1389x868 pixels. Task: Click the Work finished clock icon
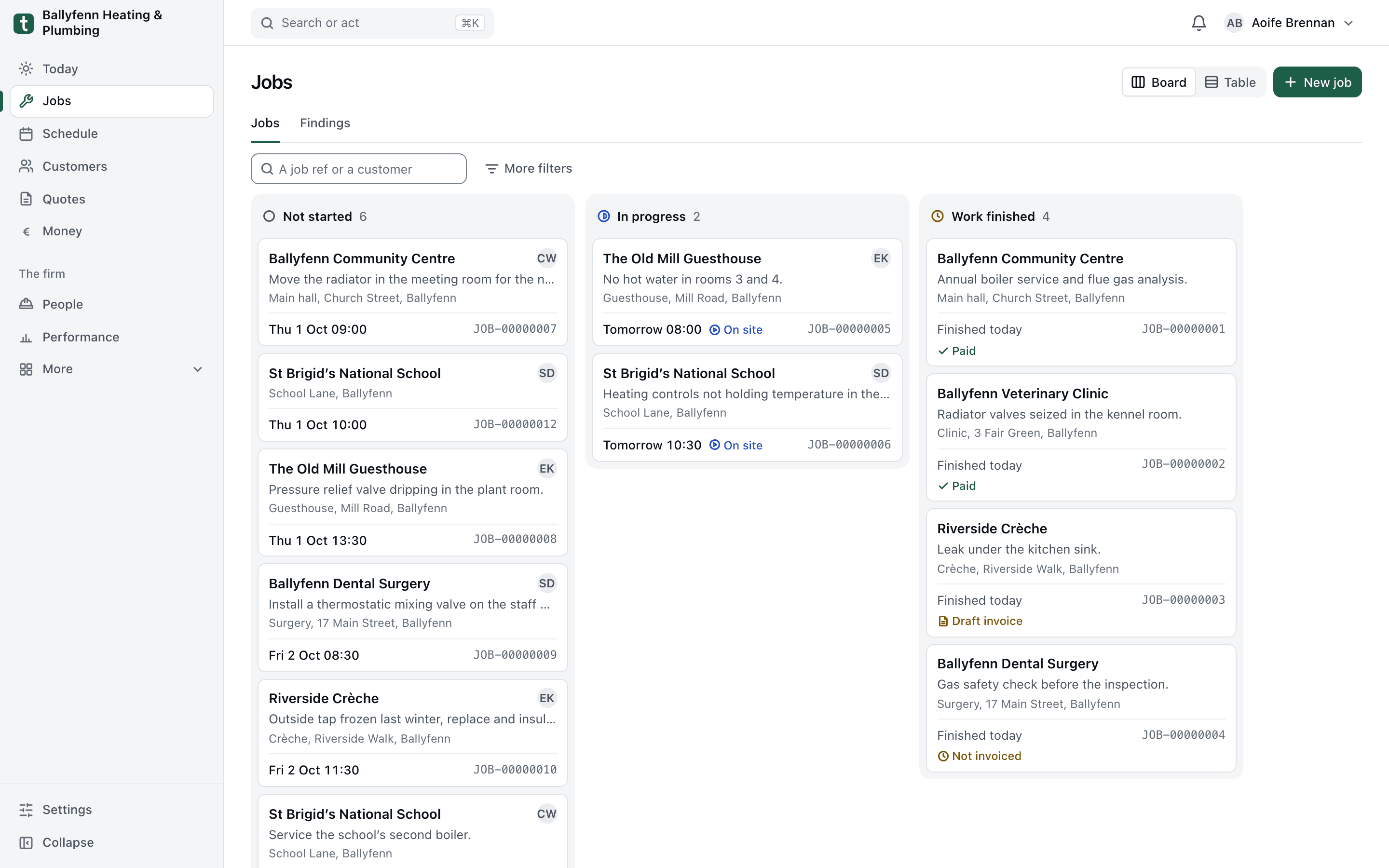pyautogui.click(x=937, y=217)
